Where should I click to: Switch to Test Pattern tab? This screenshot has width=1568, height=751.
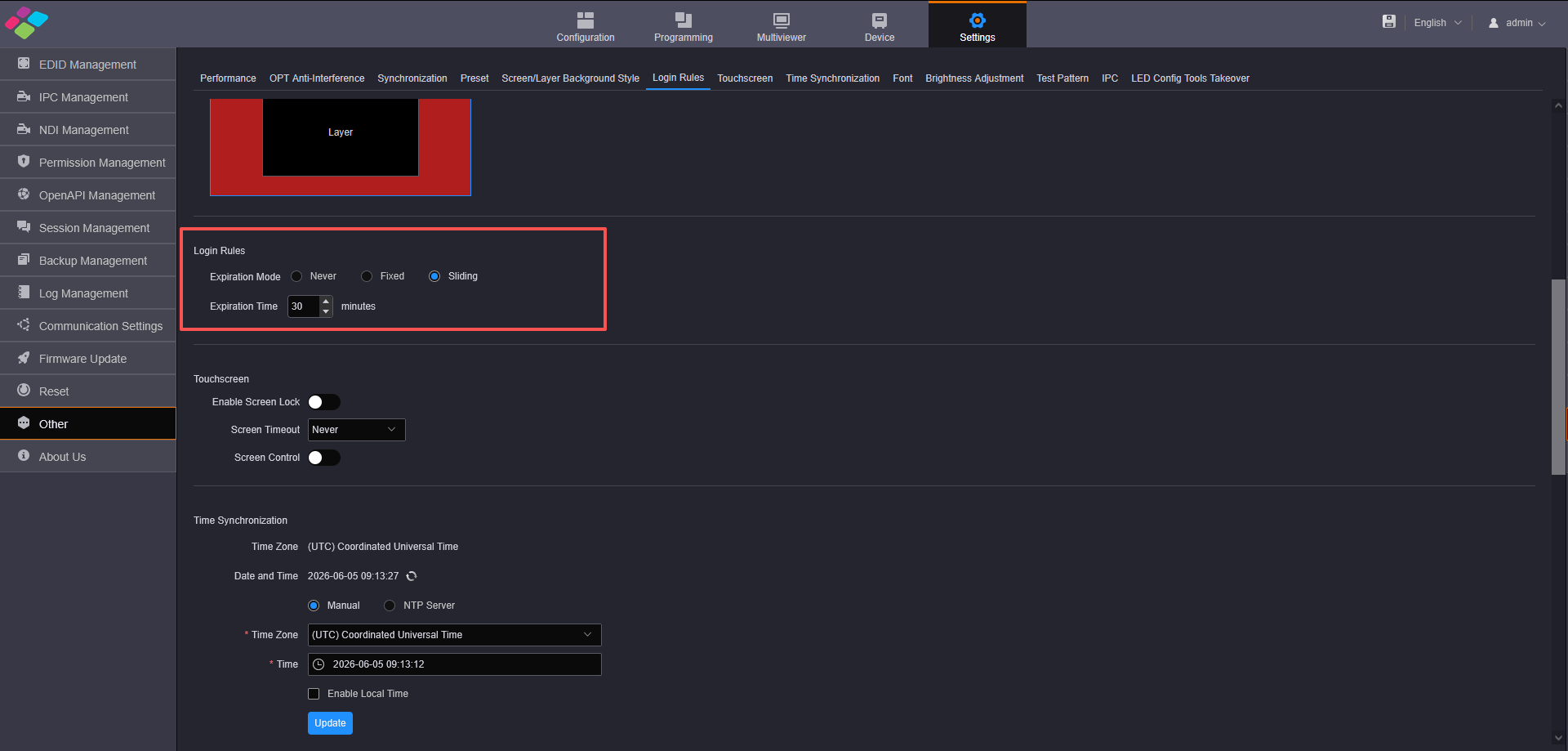point(1062,78)
